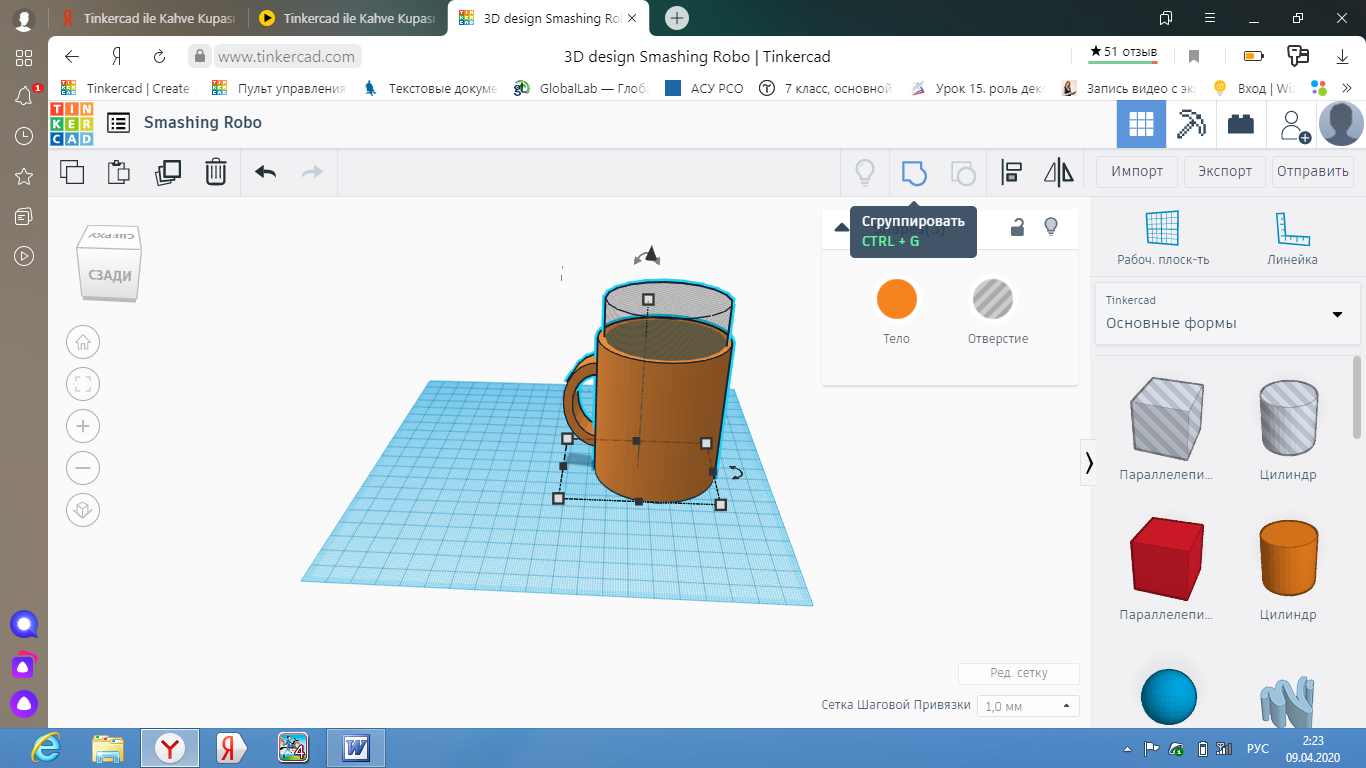Select the Workplane tool
Screen dimensions: 1366x768
point(1163,239)
